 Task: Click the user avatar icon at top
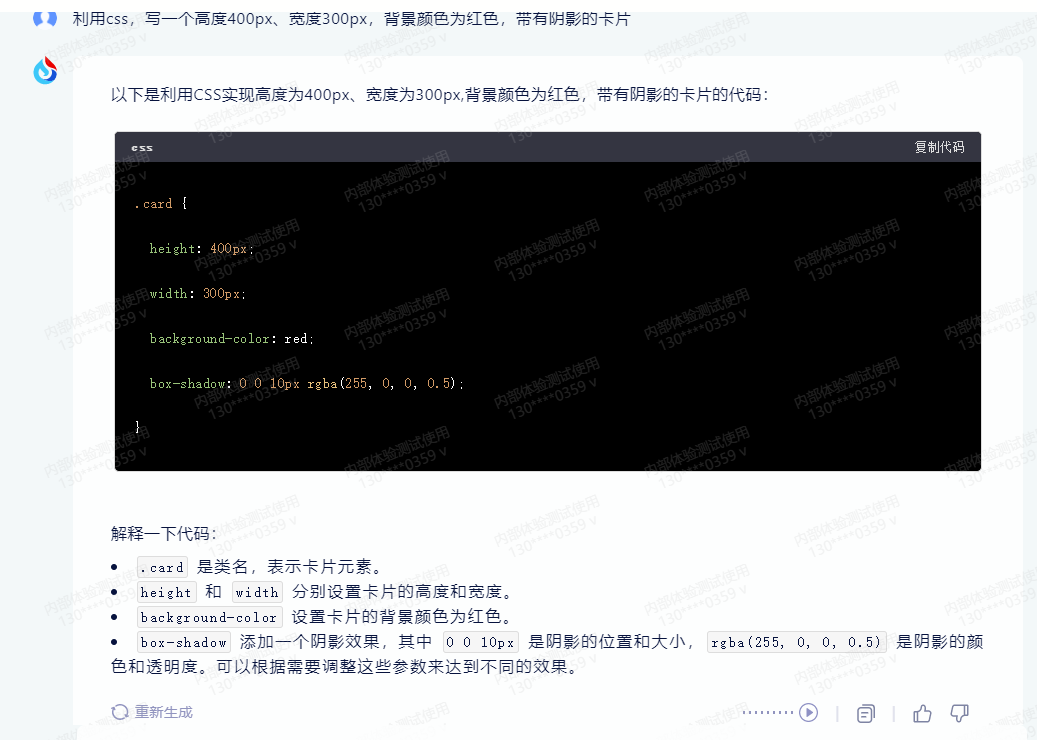(45, 19)
